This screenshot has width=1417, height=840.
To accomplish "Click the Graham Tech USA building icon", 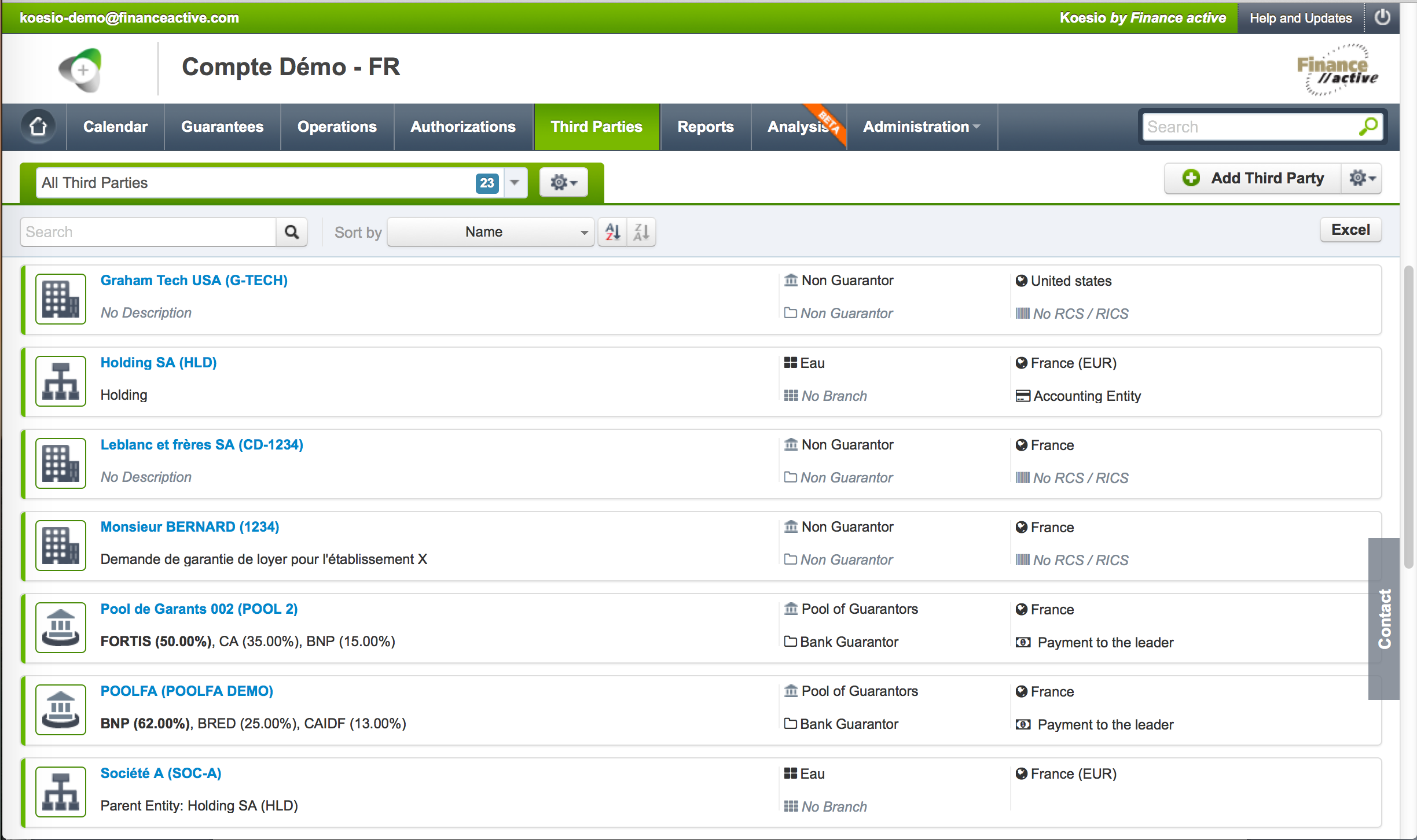I will [61, 299].
